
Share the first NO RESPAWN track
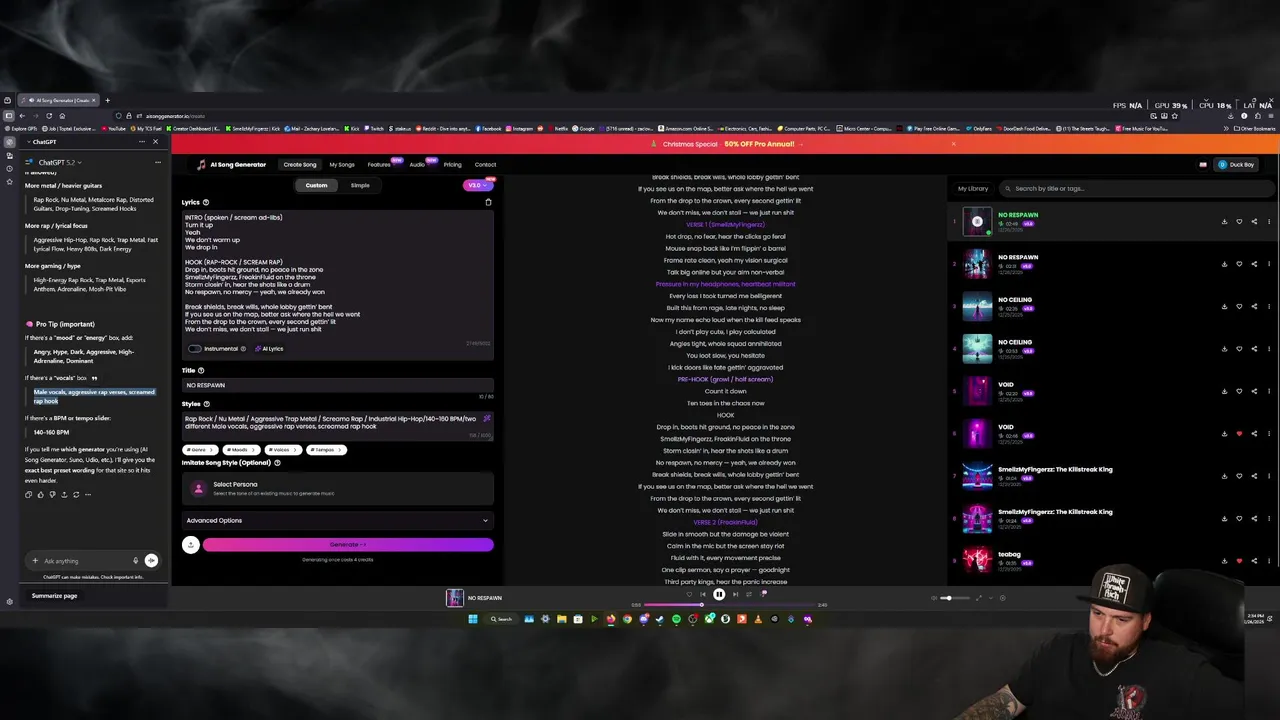1254,222
